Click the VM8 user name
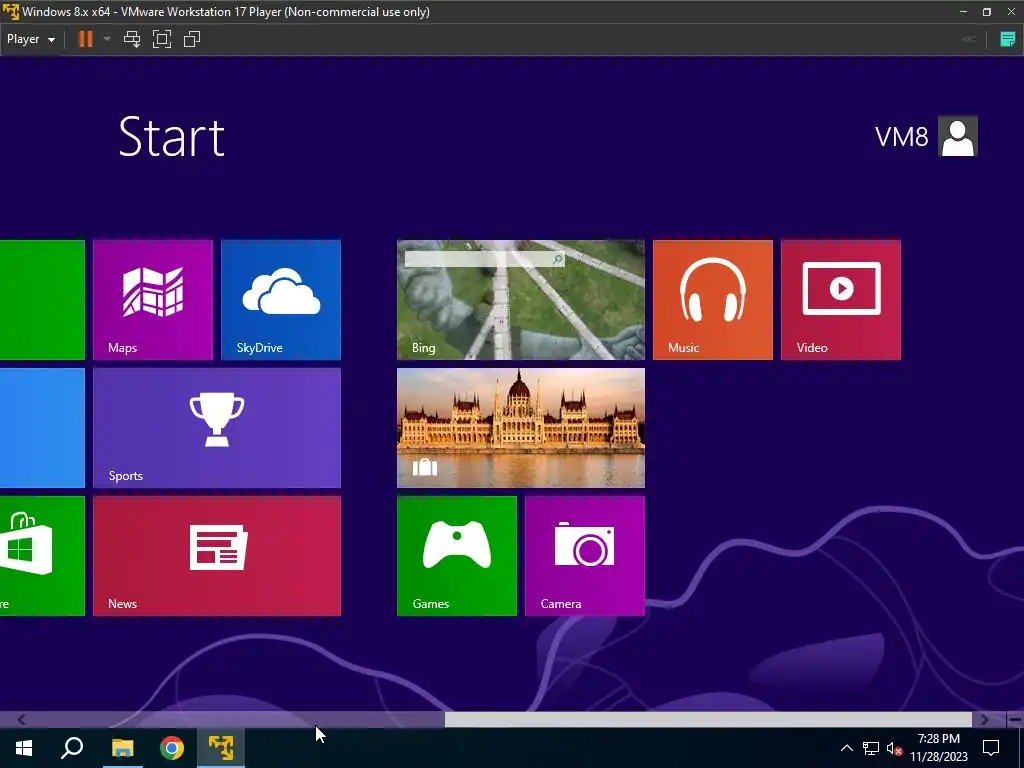This screenshot has width=1024, height=768. tap(901, 136)
